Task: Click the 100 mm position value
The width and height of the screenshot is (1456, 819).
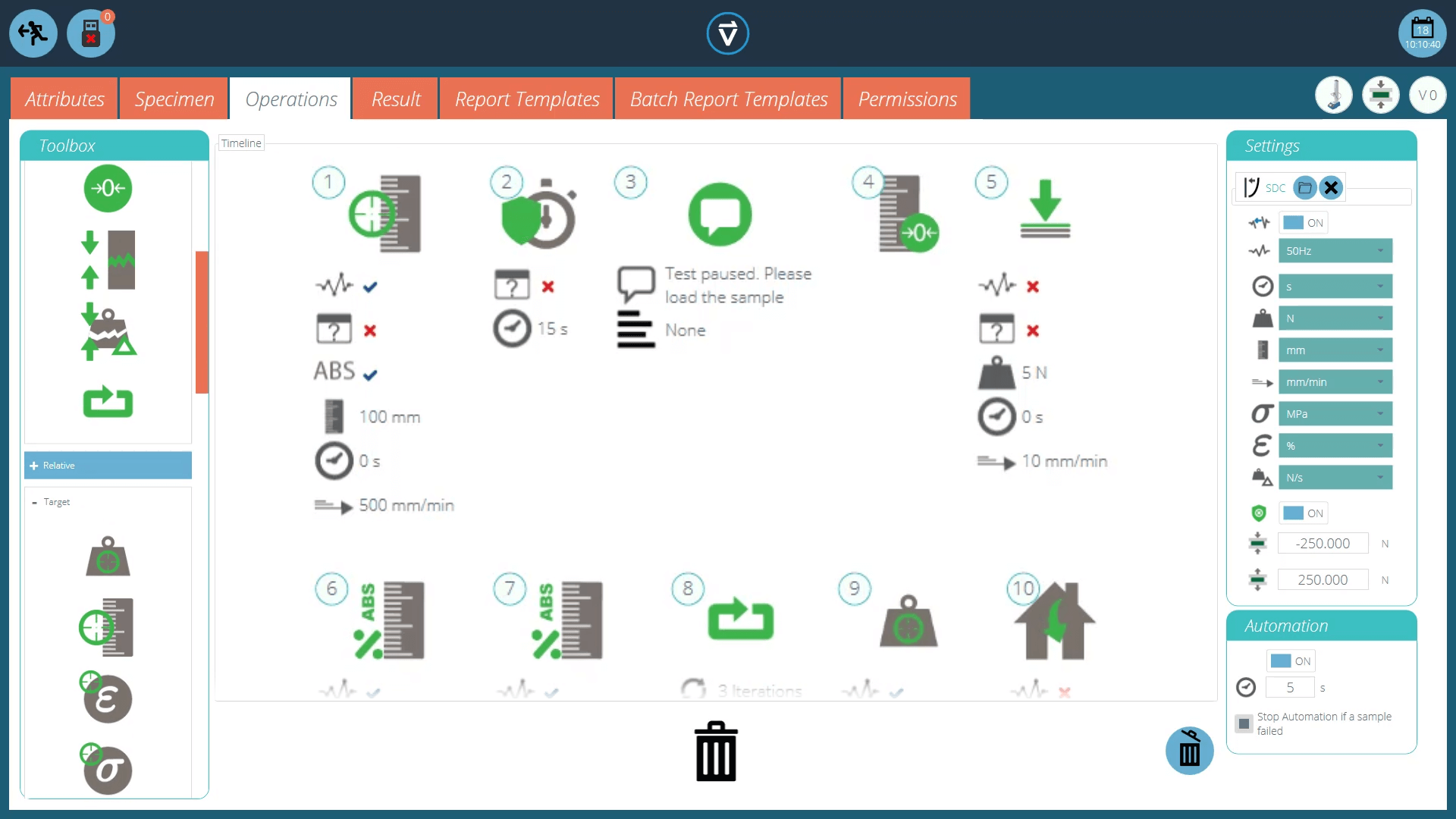Action: coord(390,417)
